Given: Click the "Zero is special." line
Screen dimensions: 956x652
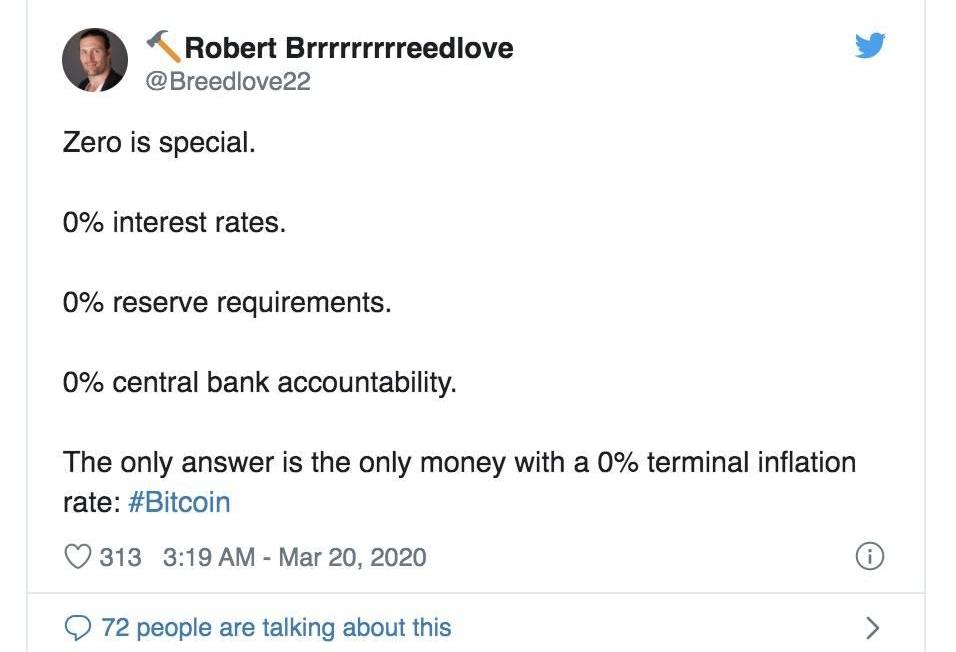Looking at the screenshot, I should coord(159,142).
